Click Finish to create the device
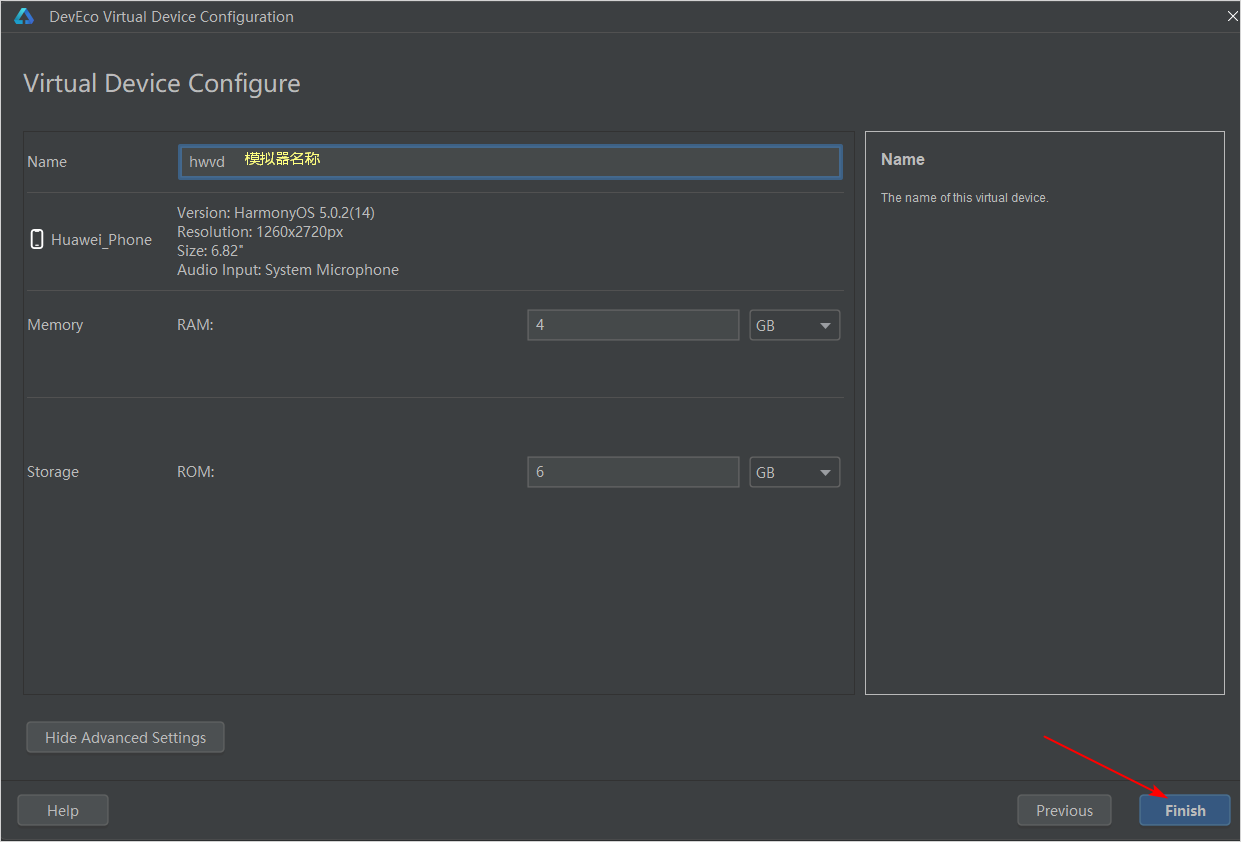Viewport: 1241px width, 842px height. [x=1185, y=810]
